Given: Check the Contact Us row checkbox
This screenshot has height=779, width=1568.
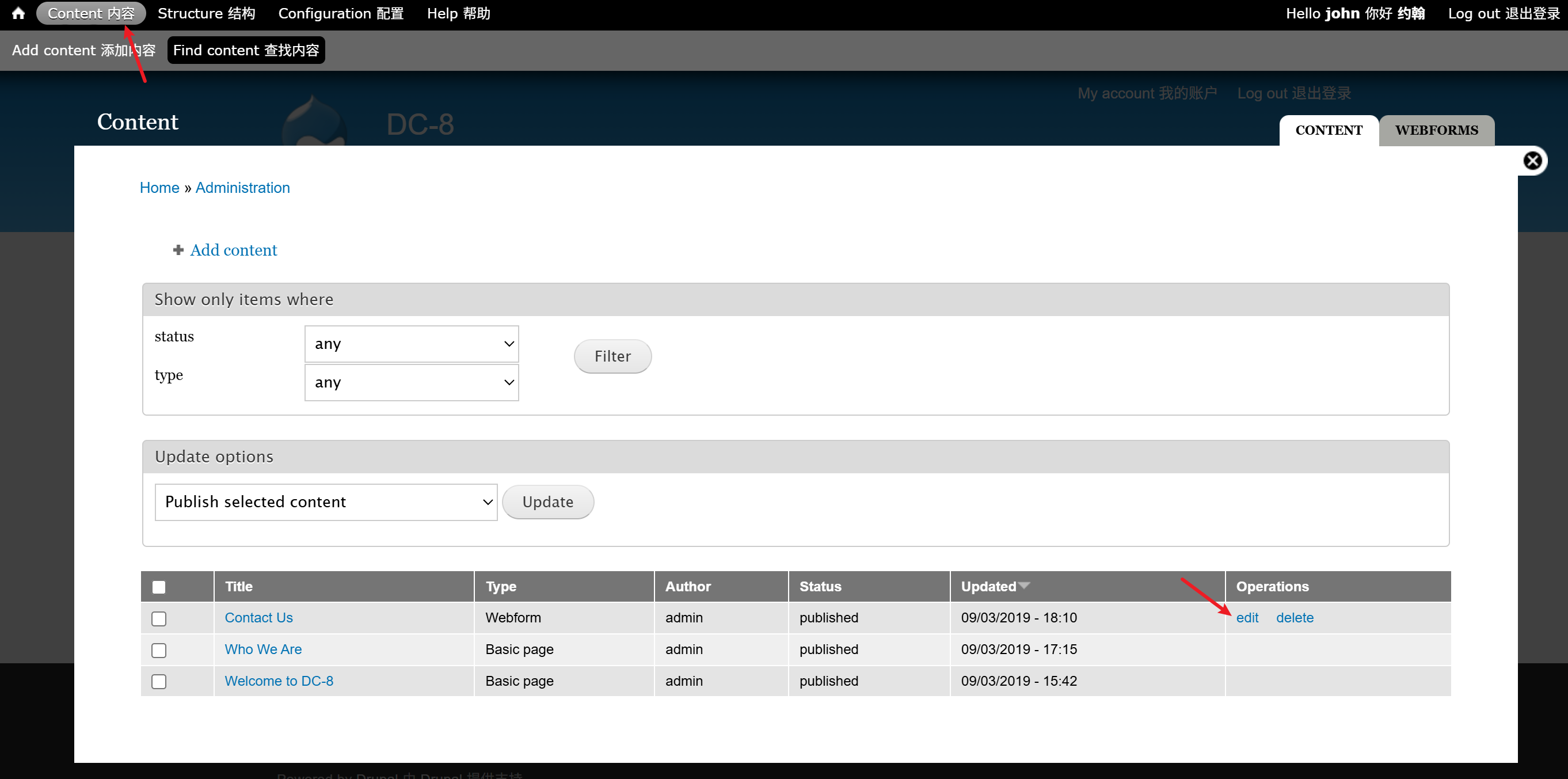Looking at the screenshot, I should [159, 619].
